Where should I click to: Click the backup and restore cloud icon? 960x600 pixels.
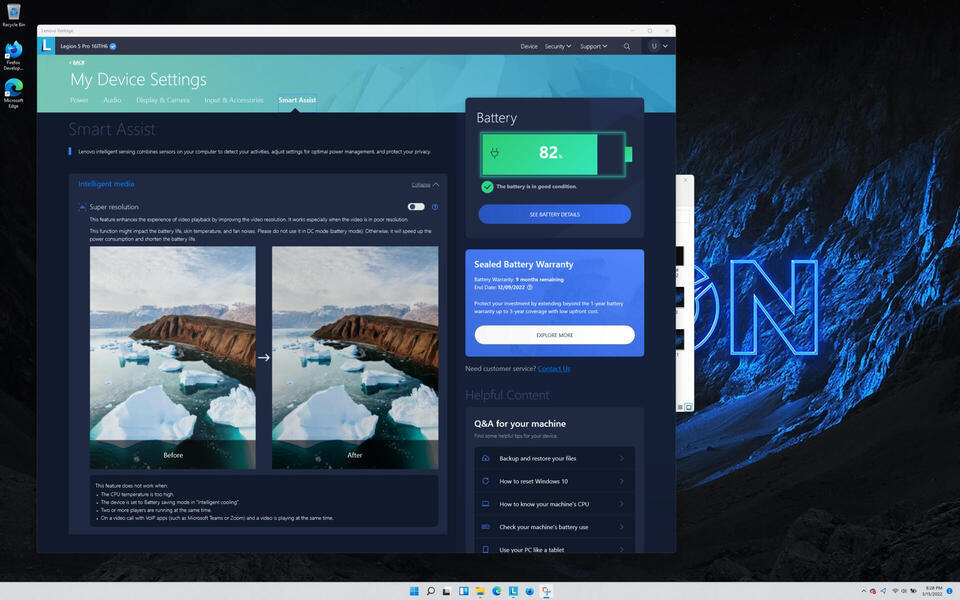tap(486, 458)
